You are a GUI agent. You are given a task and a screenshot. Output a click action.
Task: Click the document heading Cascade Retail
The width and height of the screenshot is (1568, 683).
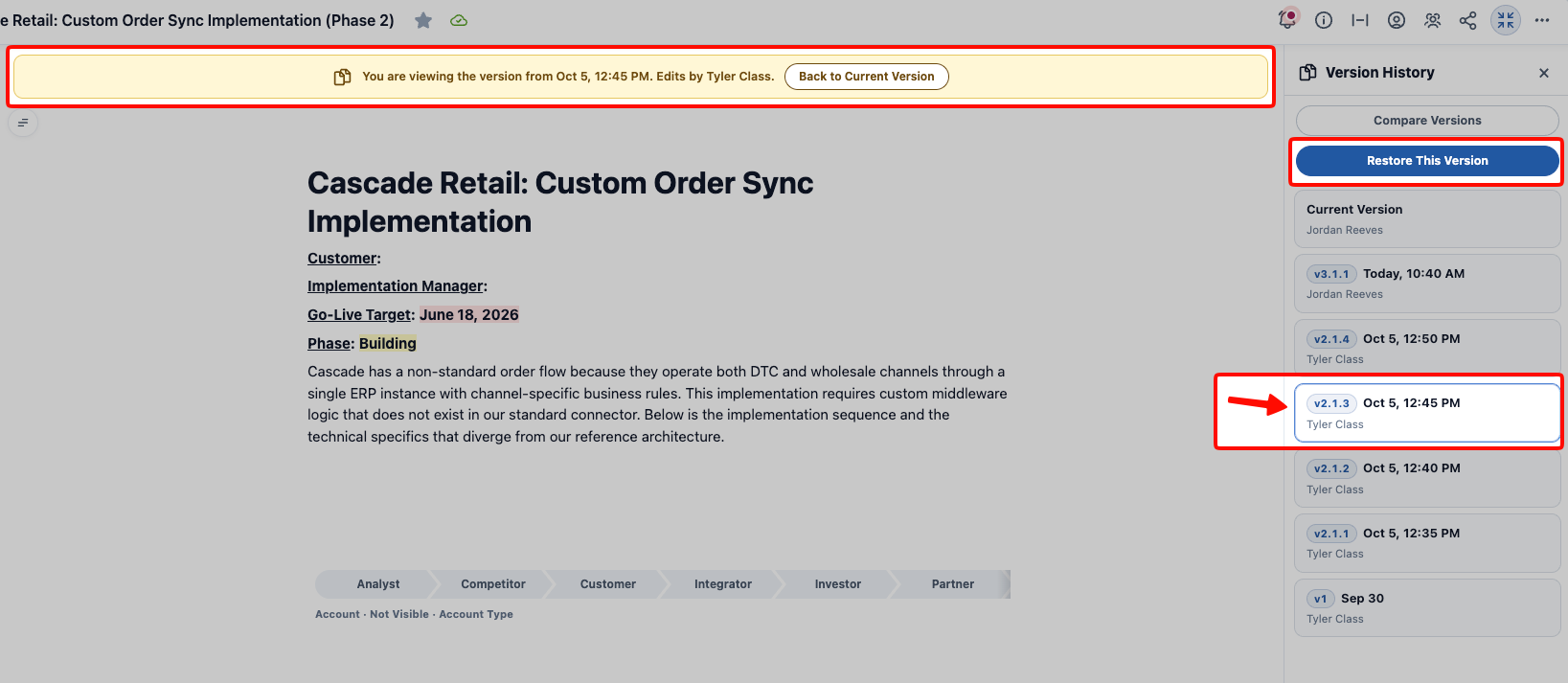point(560,202)
